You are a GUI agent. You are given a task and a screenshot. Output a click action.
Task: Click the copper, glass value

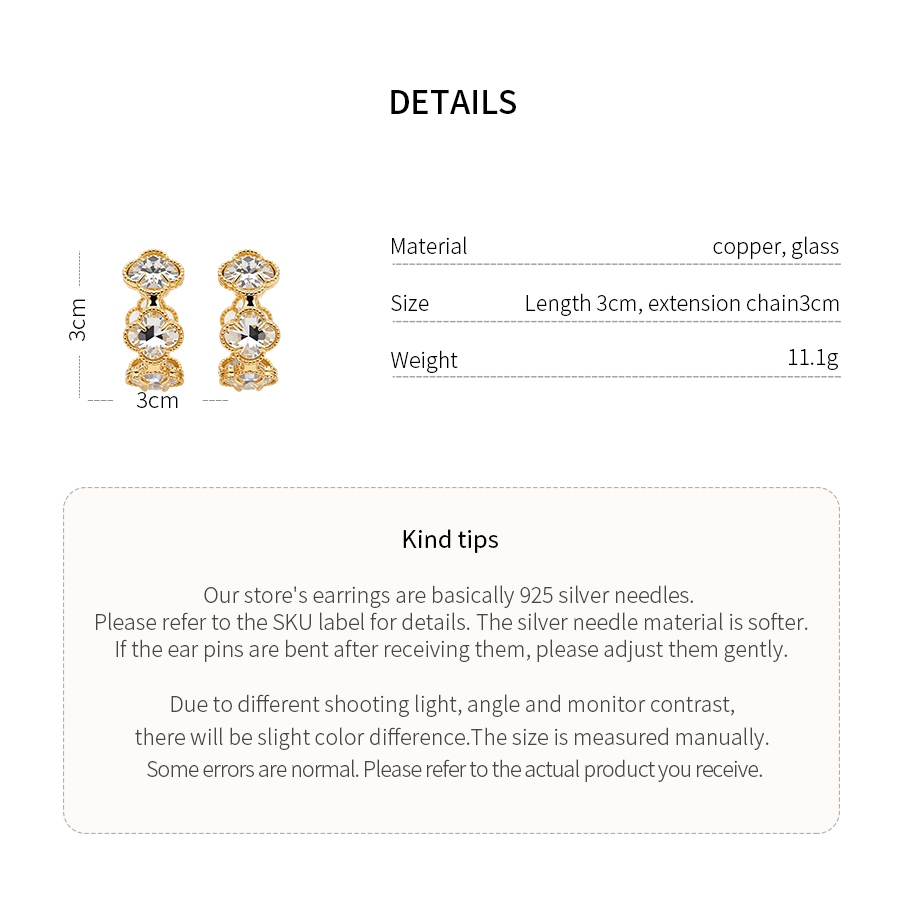point(775,246)
